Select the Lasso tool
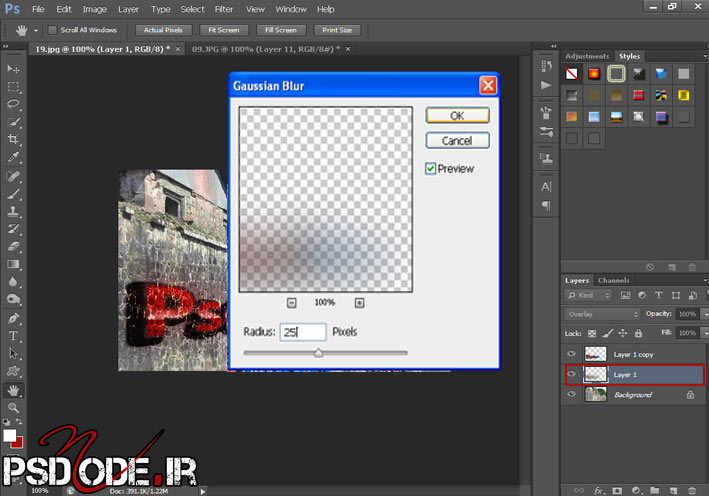Viewport: 709px width, 496px height. click(x=13, y=104)
